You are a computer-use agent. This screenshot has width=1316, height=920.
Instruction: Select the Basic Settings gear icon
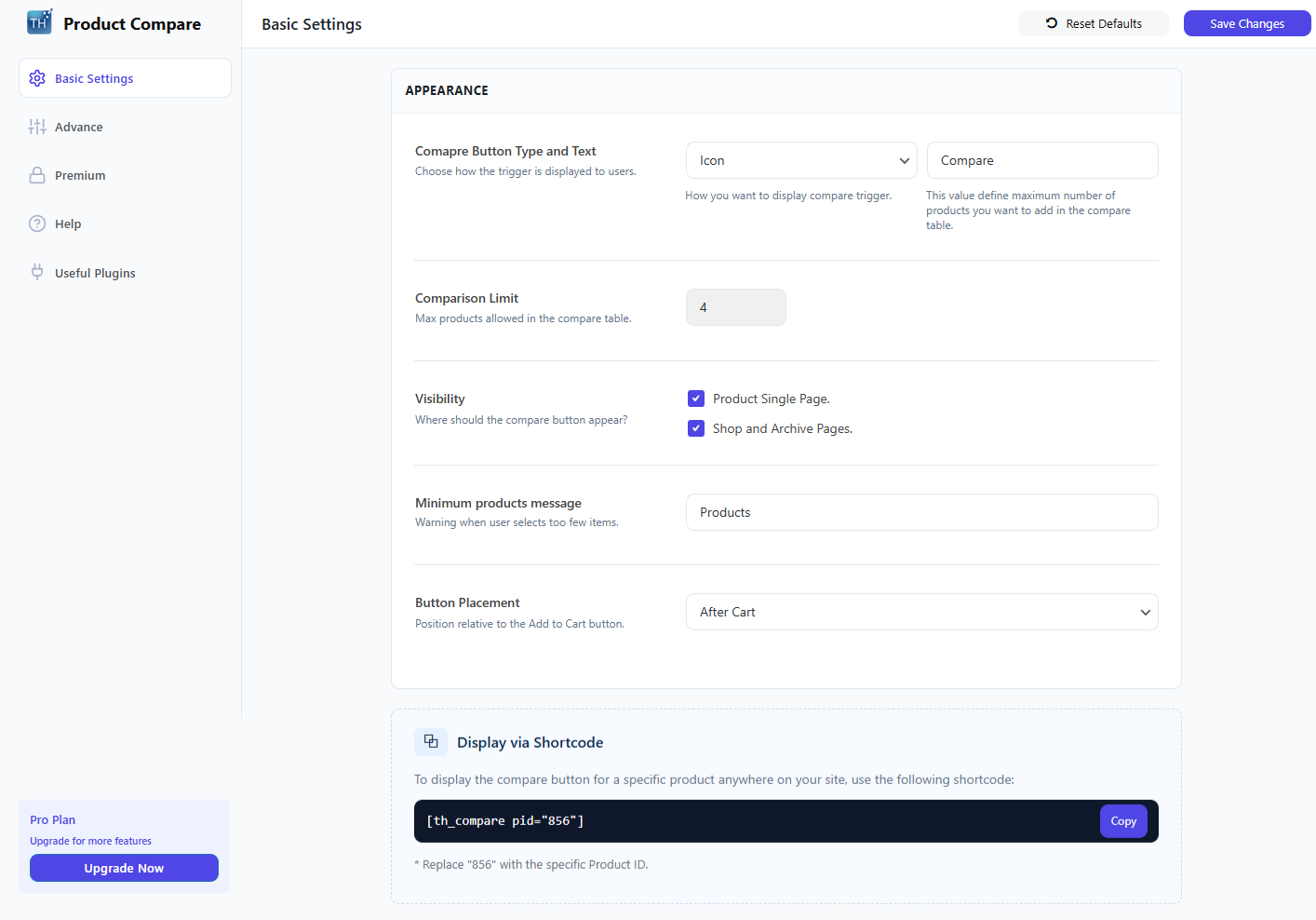click(x=37, y=78)
